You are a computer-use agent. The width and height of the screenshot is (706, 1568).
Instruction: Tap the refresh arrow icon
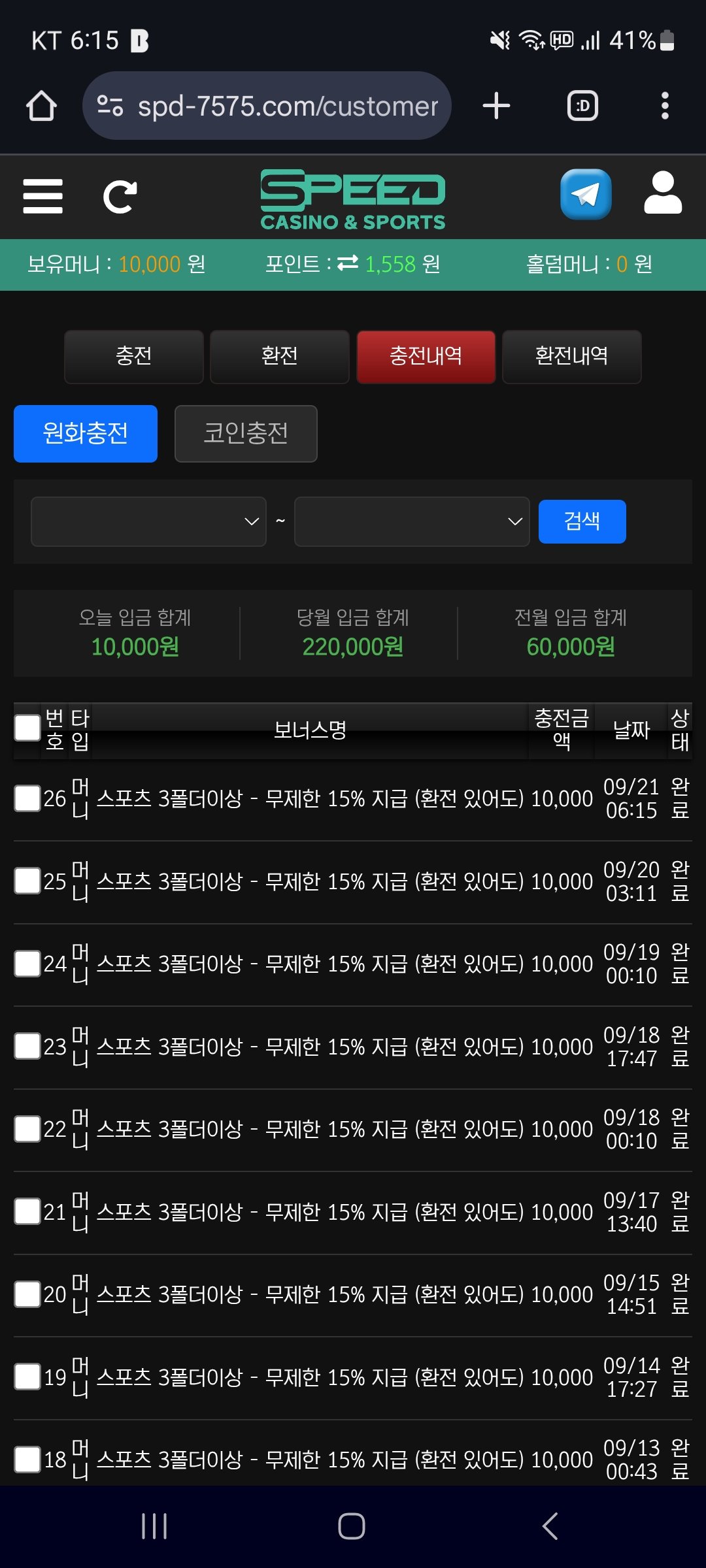click(120, 197)
